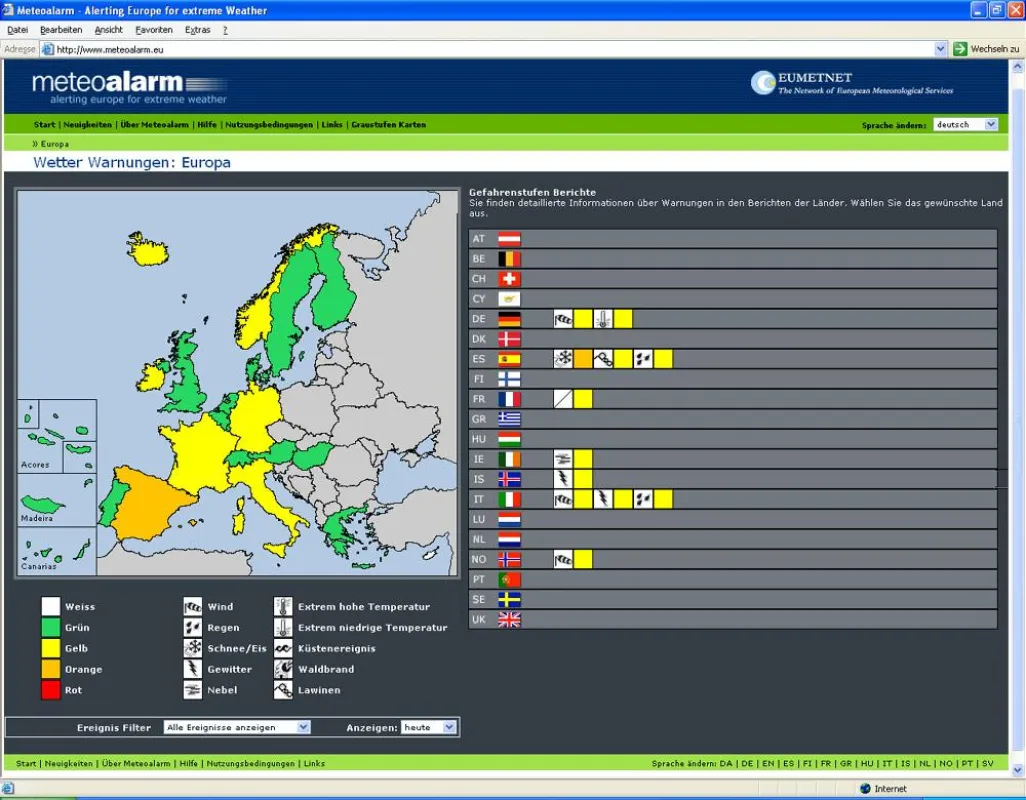Open the Anzeigen heute dropdown
Image resolution: width=1026 pixels, height=800 pixels.
[429, 727]
